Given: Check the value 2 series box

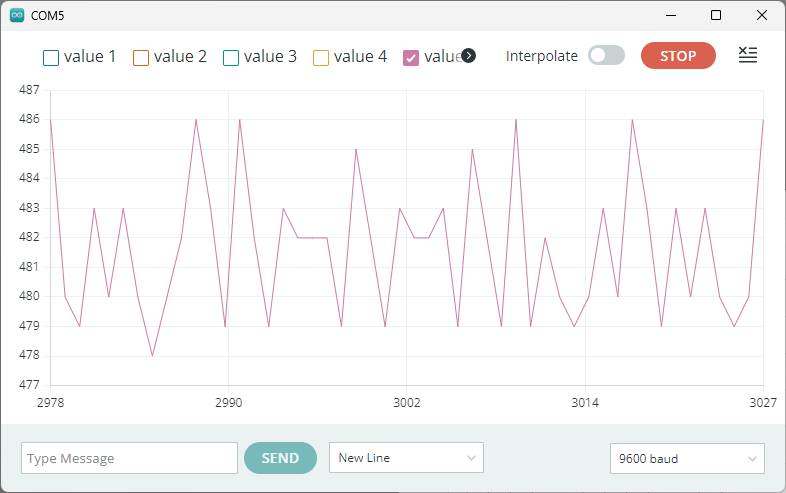Looking at the screenshot, I should (141, 57).
